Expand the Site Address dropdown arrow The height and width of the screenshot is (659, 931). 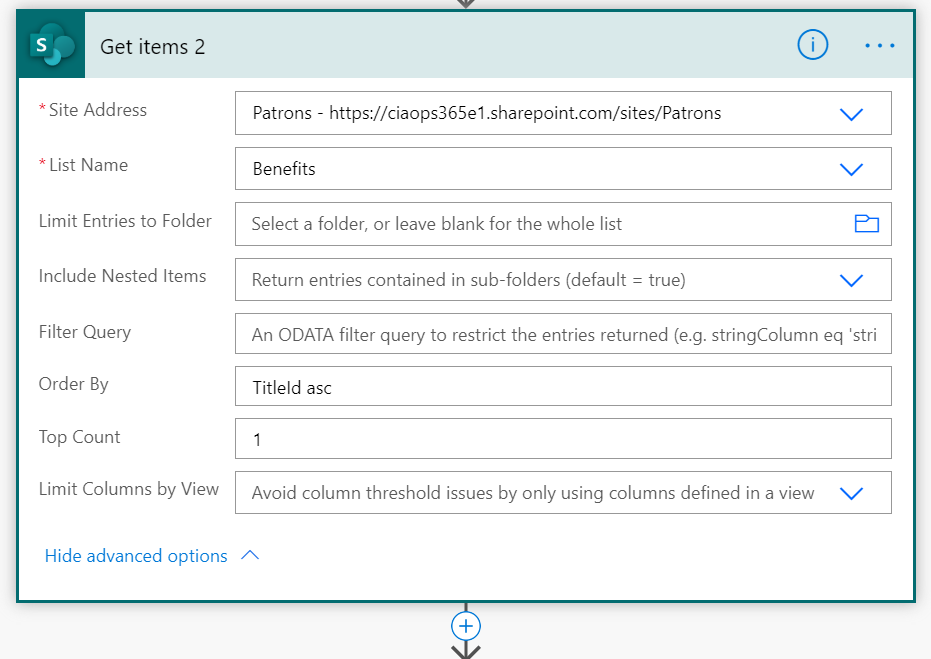[851, 114]
